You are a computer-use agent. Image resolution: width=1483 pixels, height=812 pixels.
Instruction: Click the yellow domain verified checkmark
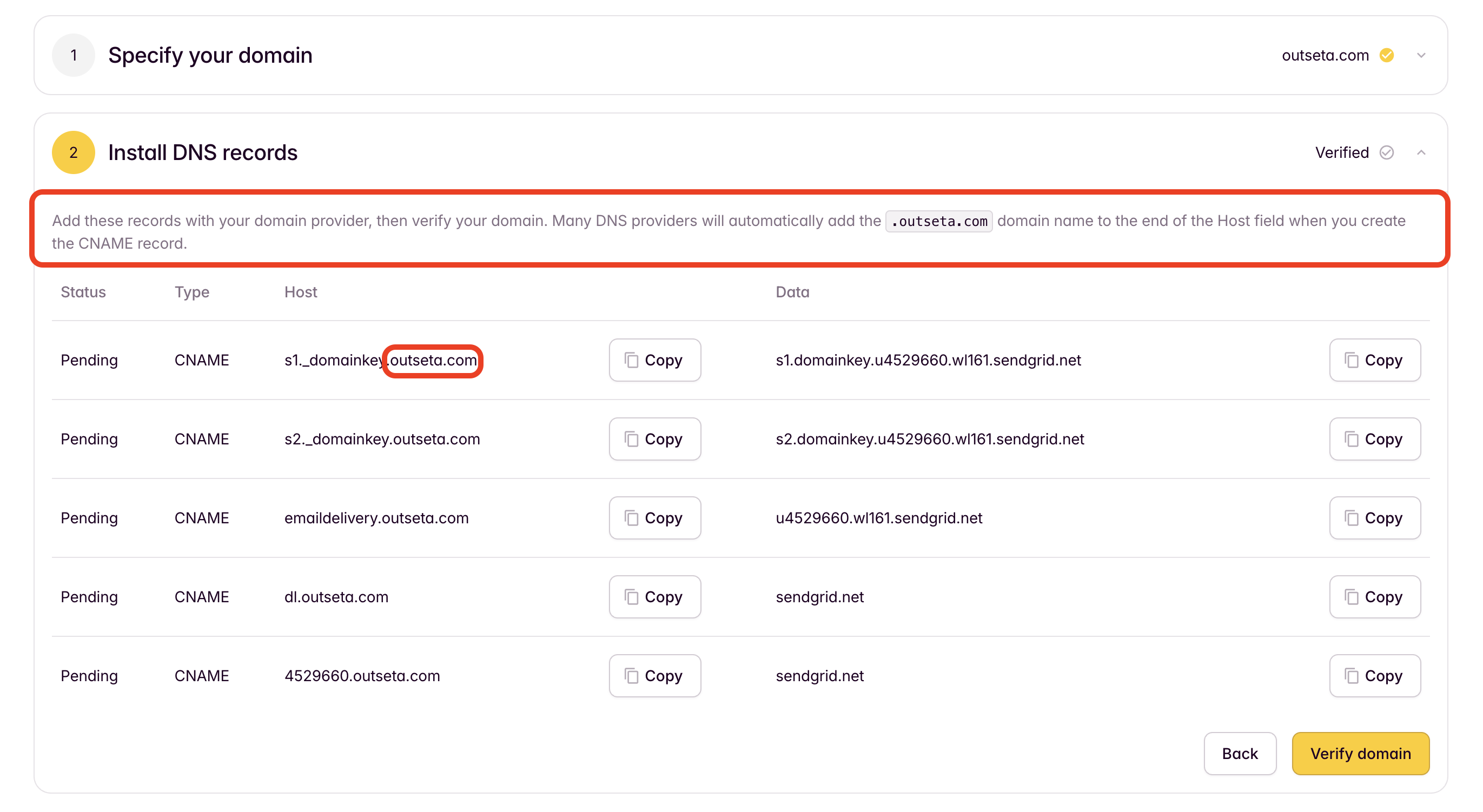(x=1386, y=55)
